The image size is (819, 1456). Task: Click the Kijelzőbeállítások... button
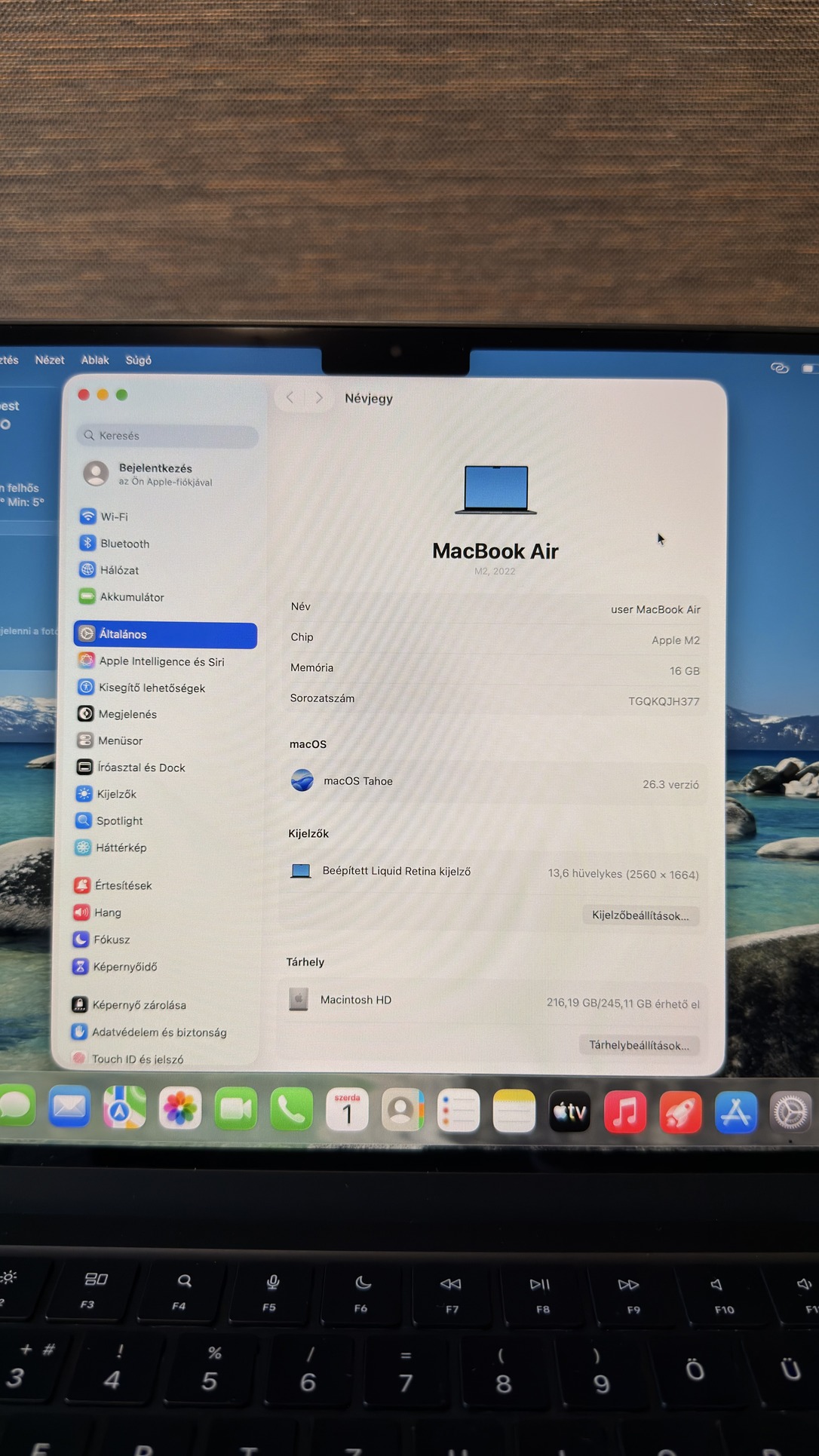tap(640, 915)
